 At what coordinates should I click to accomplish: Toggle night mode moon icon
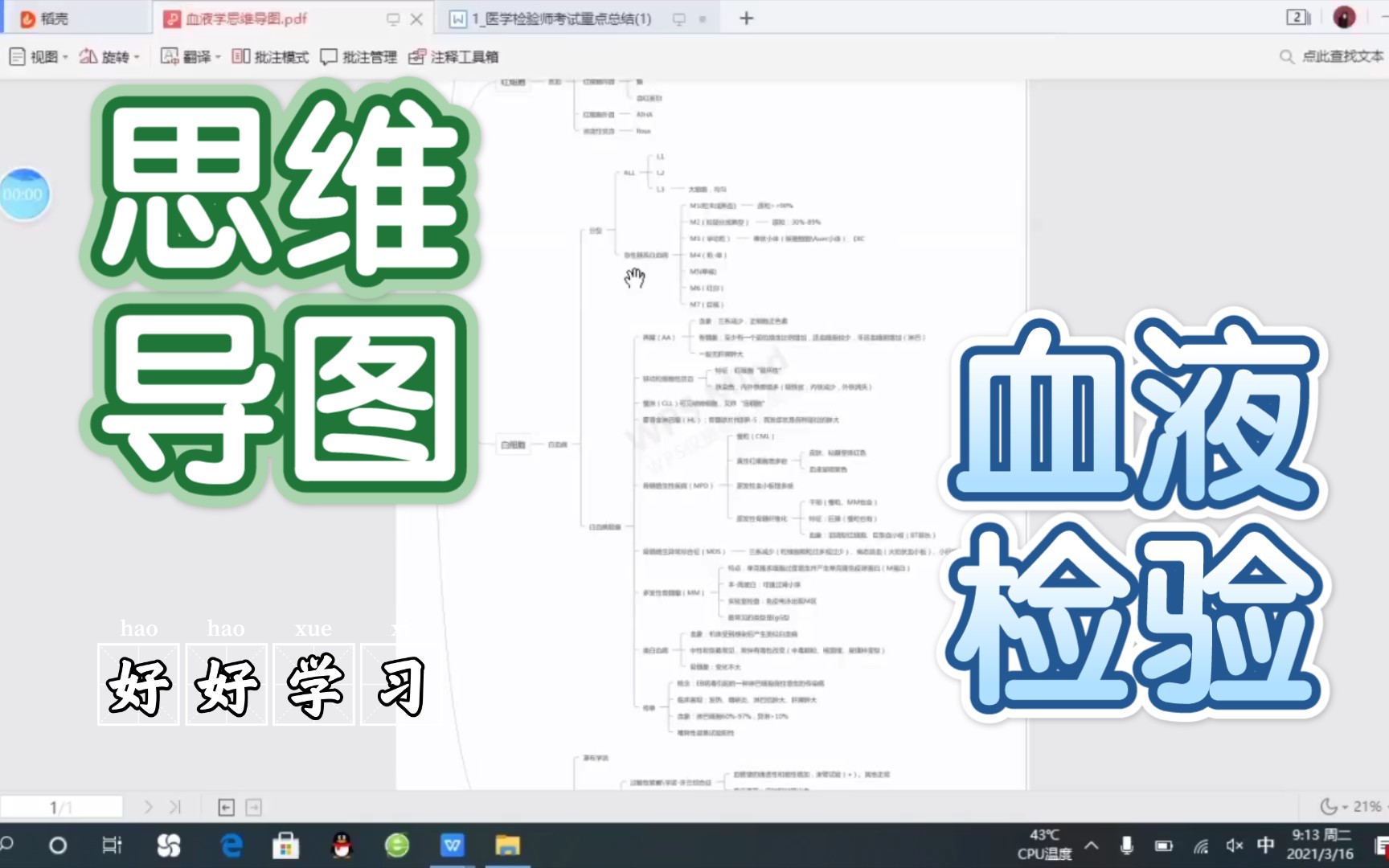1330,806
